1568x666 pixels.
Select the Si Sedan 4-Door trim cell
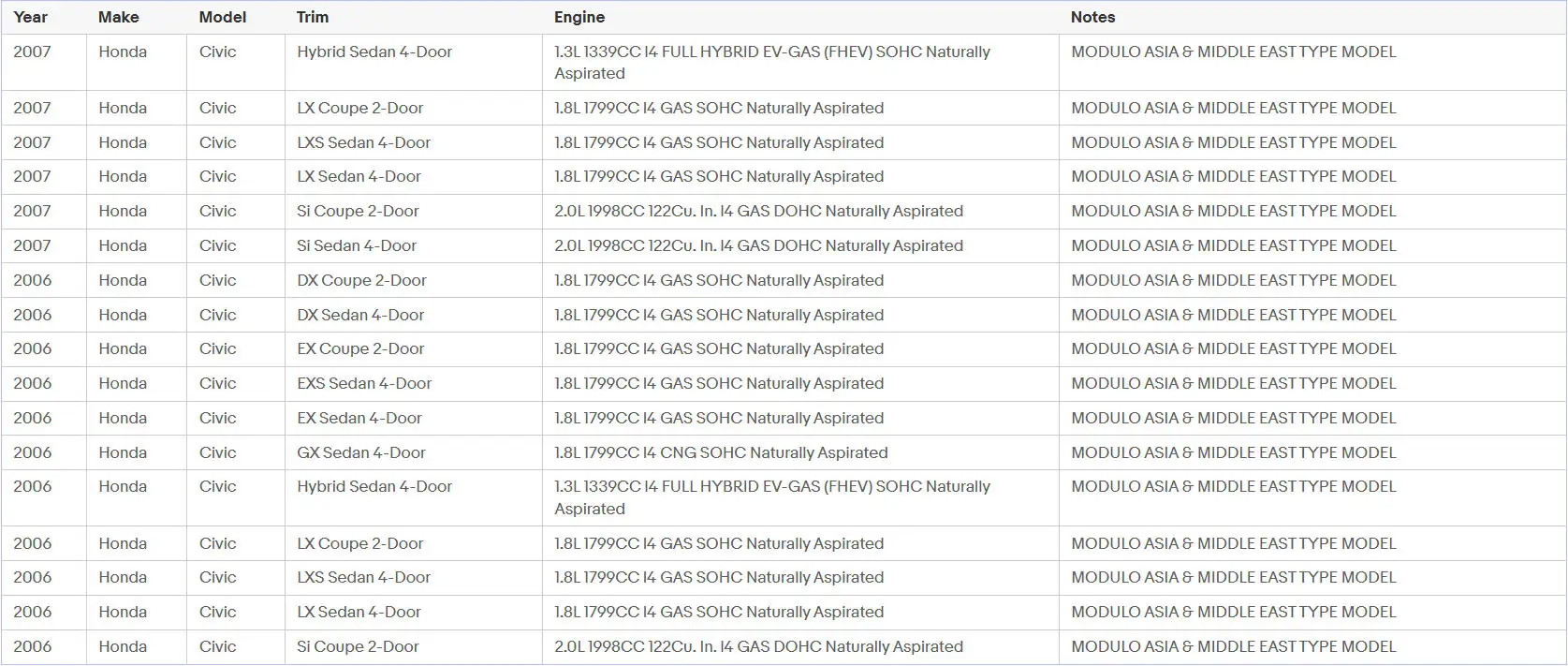[357, 245]
